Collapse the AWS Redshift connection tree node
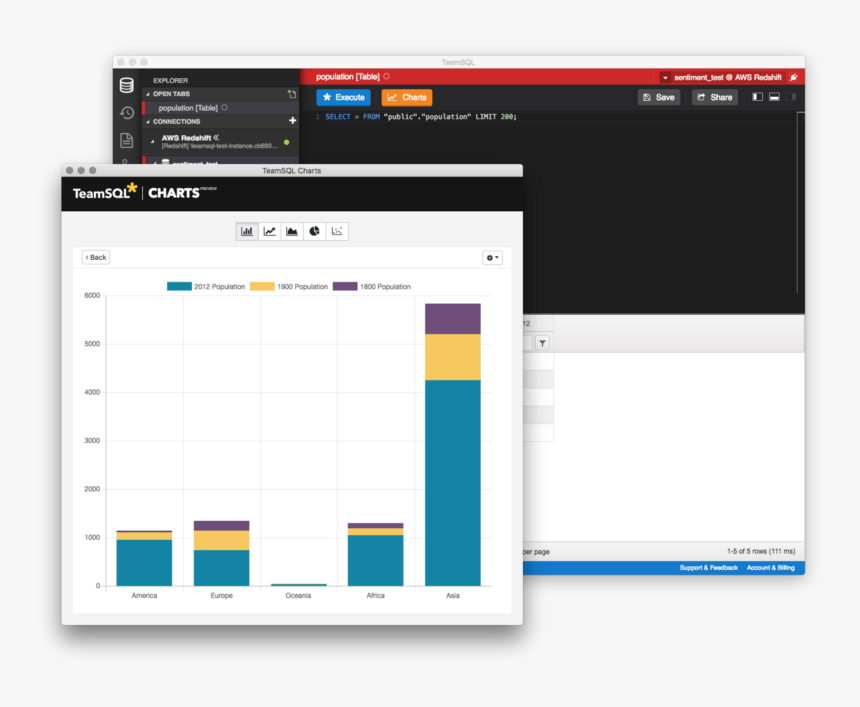This screenshot has height=707, width=860. pyautogui.click(x=152, y=142)
